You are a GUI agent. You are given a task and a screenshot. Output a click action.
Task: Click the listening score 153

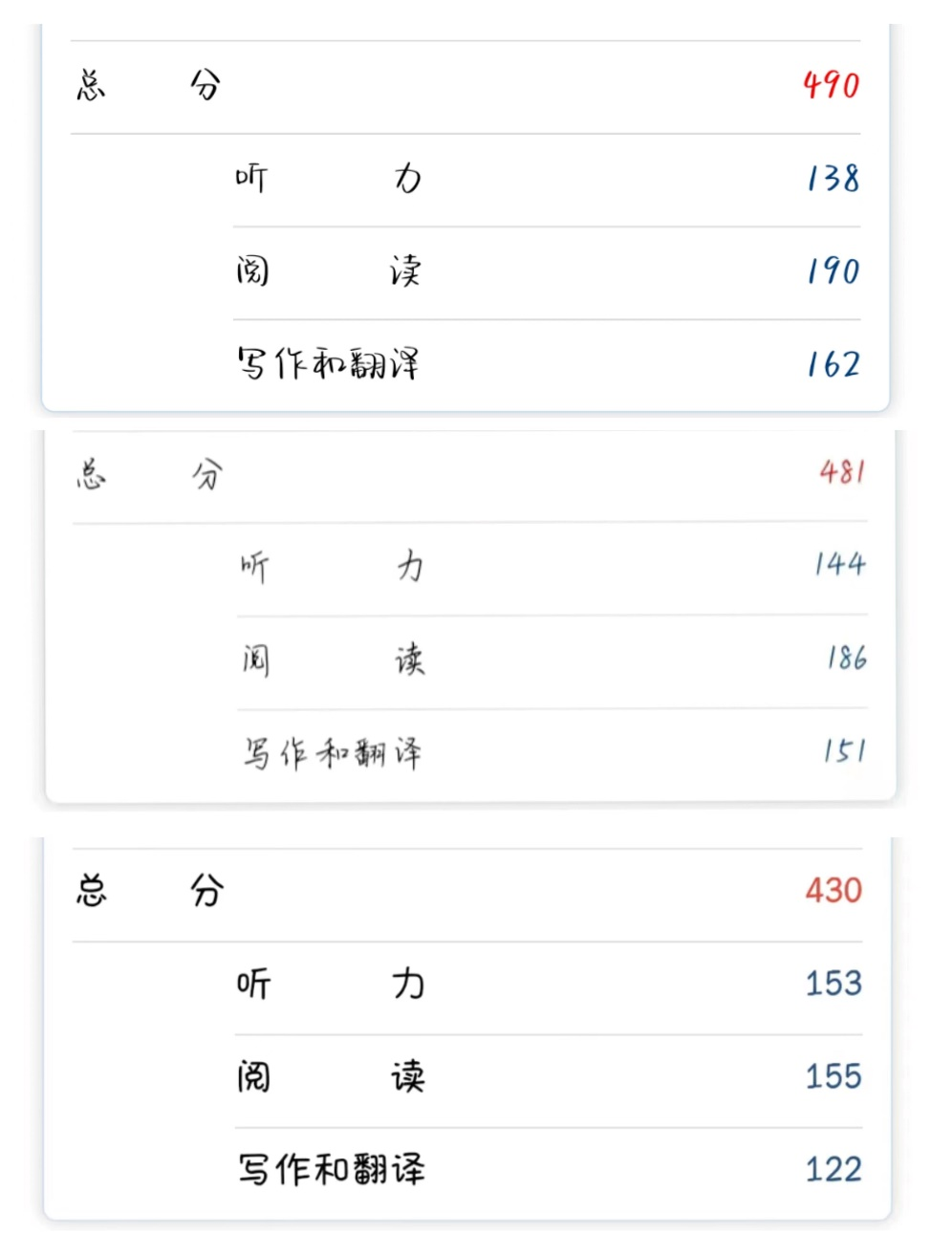833,984
